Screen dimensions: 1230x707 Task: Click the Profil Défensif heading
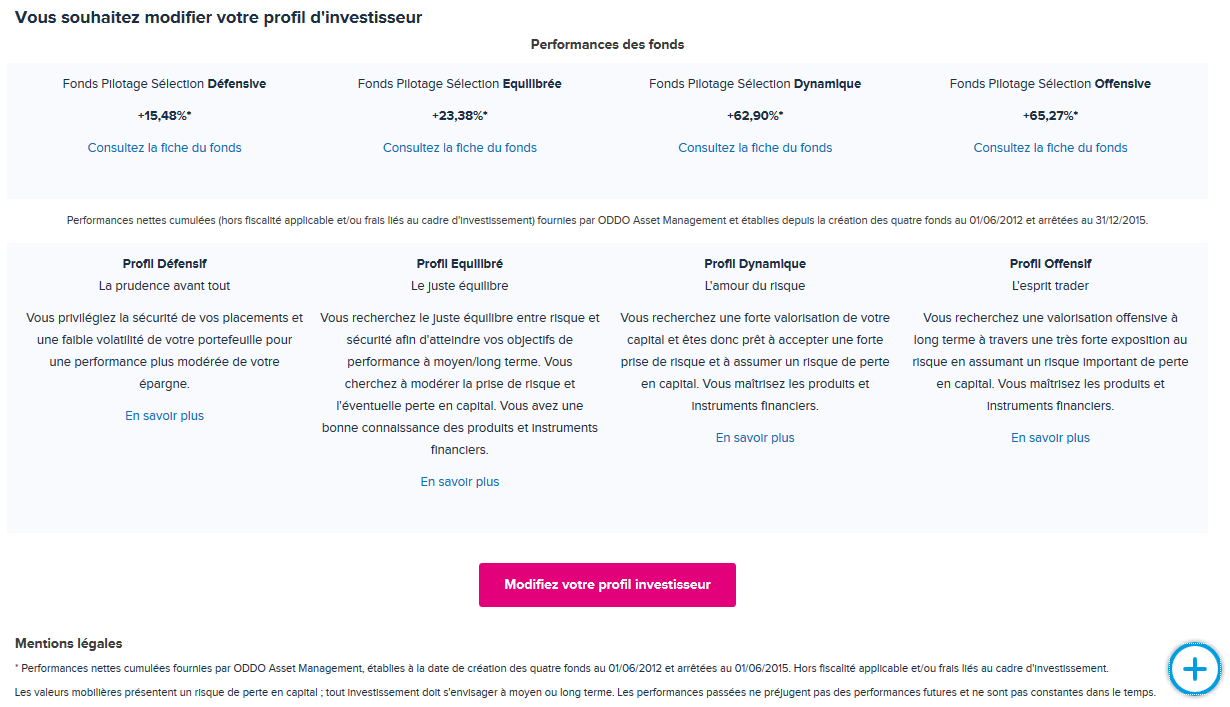tap(165, 264)
